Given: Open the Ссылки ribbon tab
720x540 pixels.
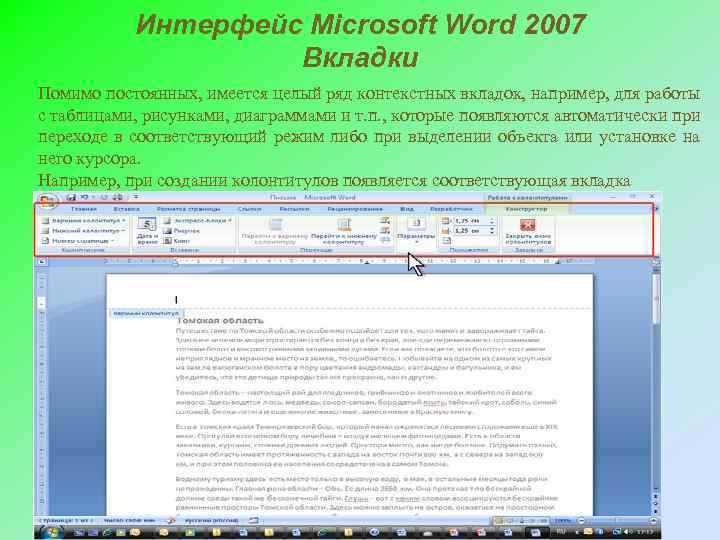Looking at the screenshot, I should 249,209.
